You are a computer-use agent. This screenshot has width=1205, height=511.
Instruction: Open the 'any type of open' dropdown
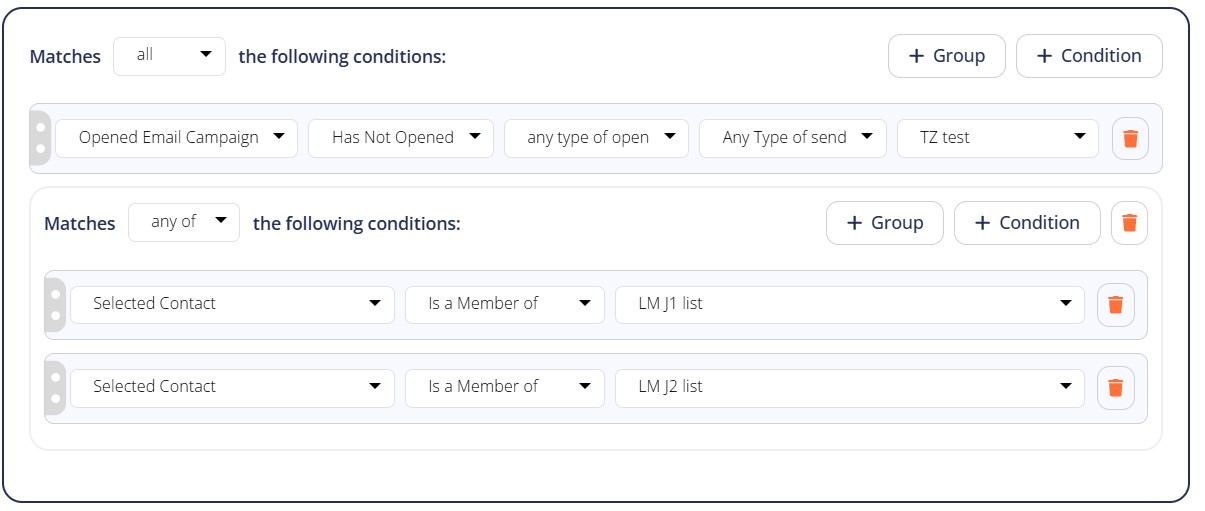click(x=596, y=138)
